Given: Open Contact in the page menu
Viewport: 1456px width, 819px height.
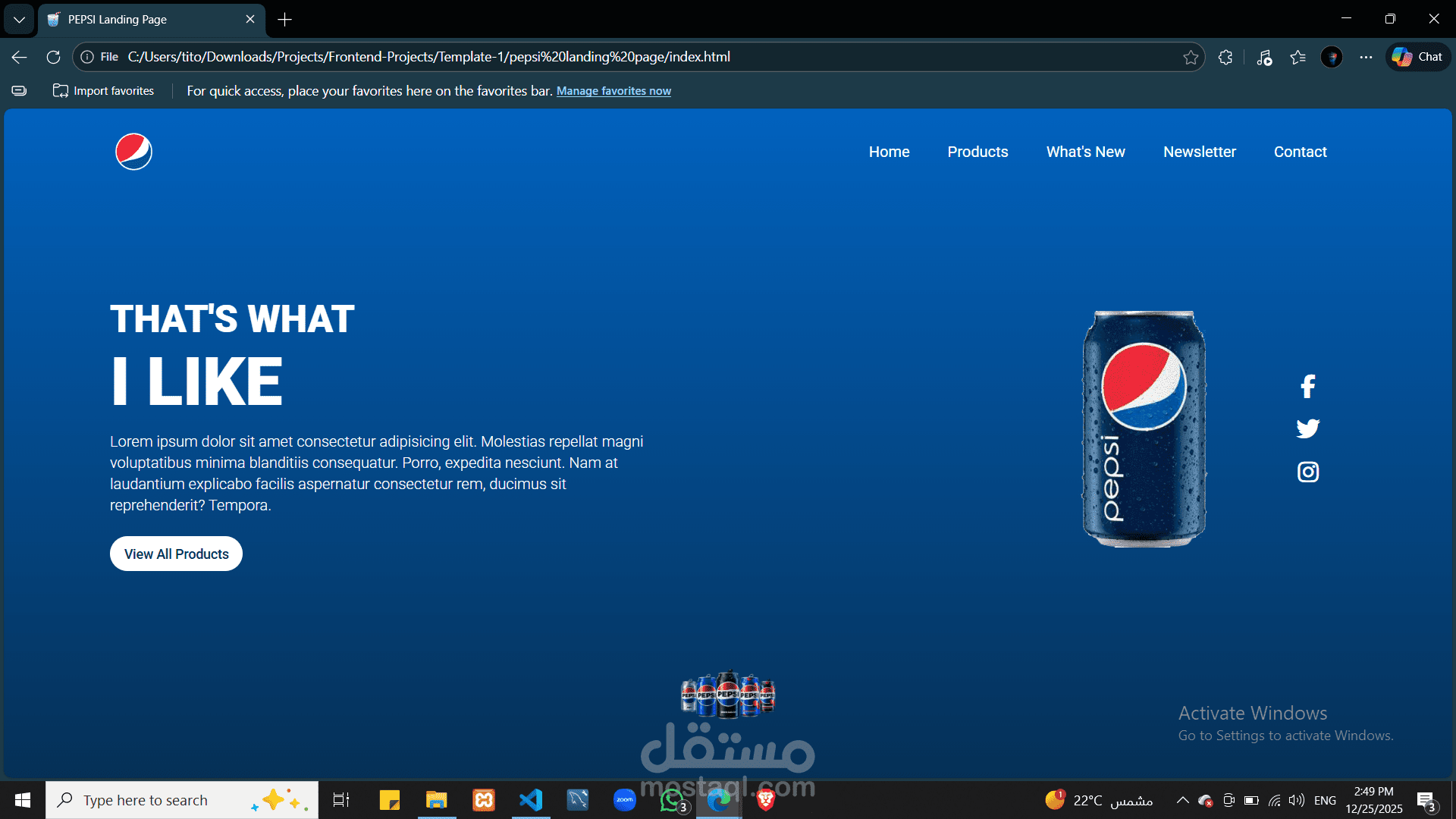Looking at the screenshot, I should [x=1300, y=152].
